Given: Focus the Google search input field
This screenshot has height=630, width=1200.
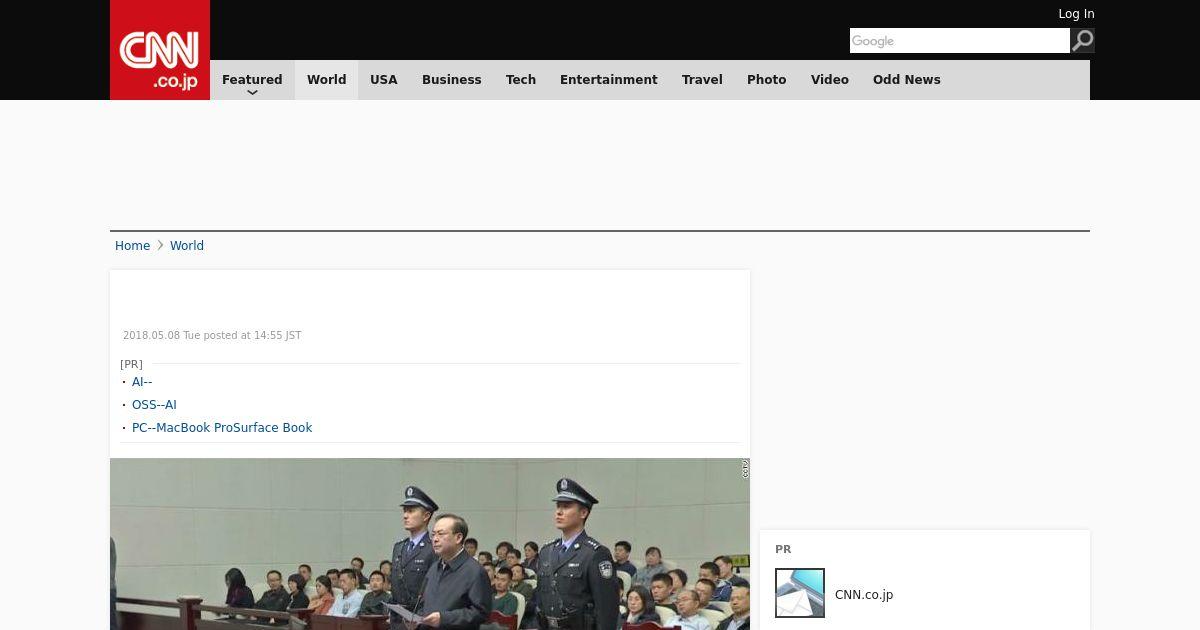Looking at the screenshot, I should [x=960, y=41].
